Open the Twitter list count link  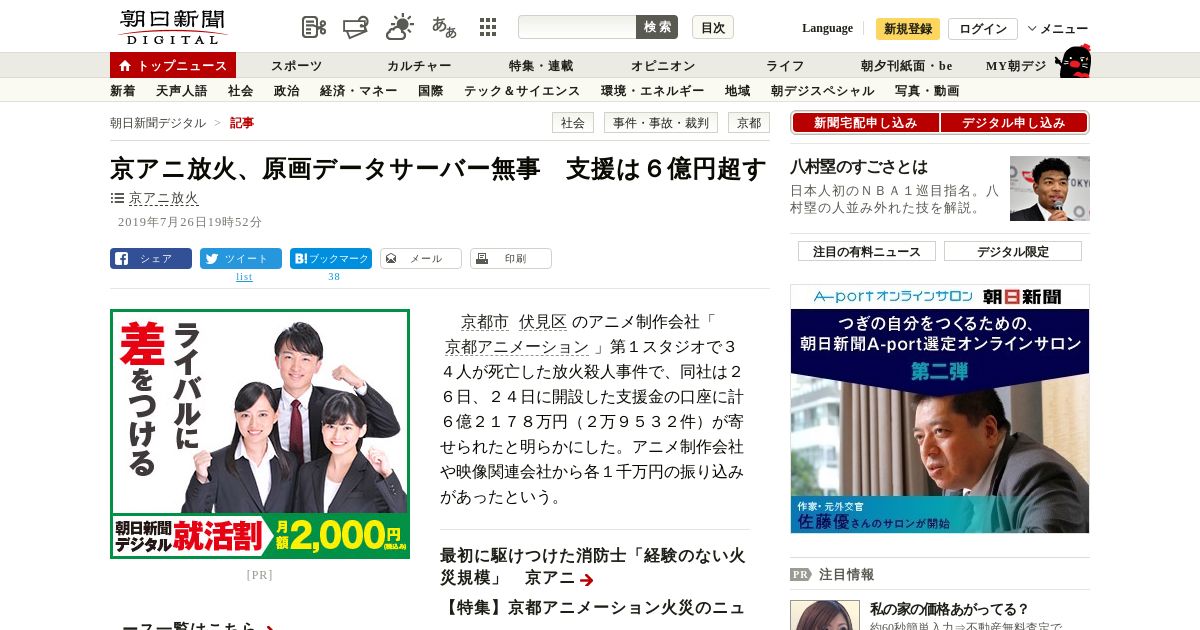(244, 277)
